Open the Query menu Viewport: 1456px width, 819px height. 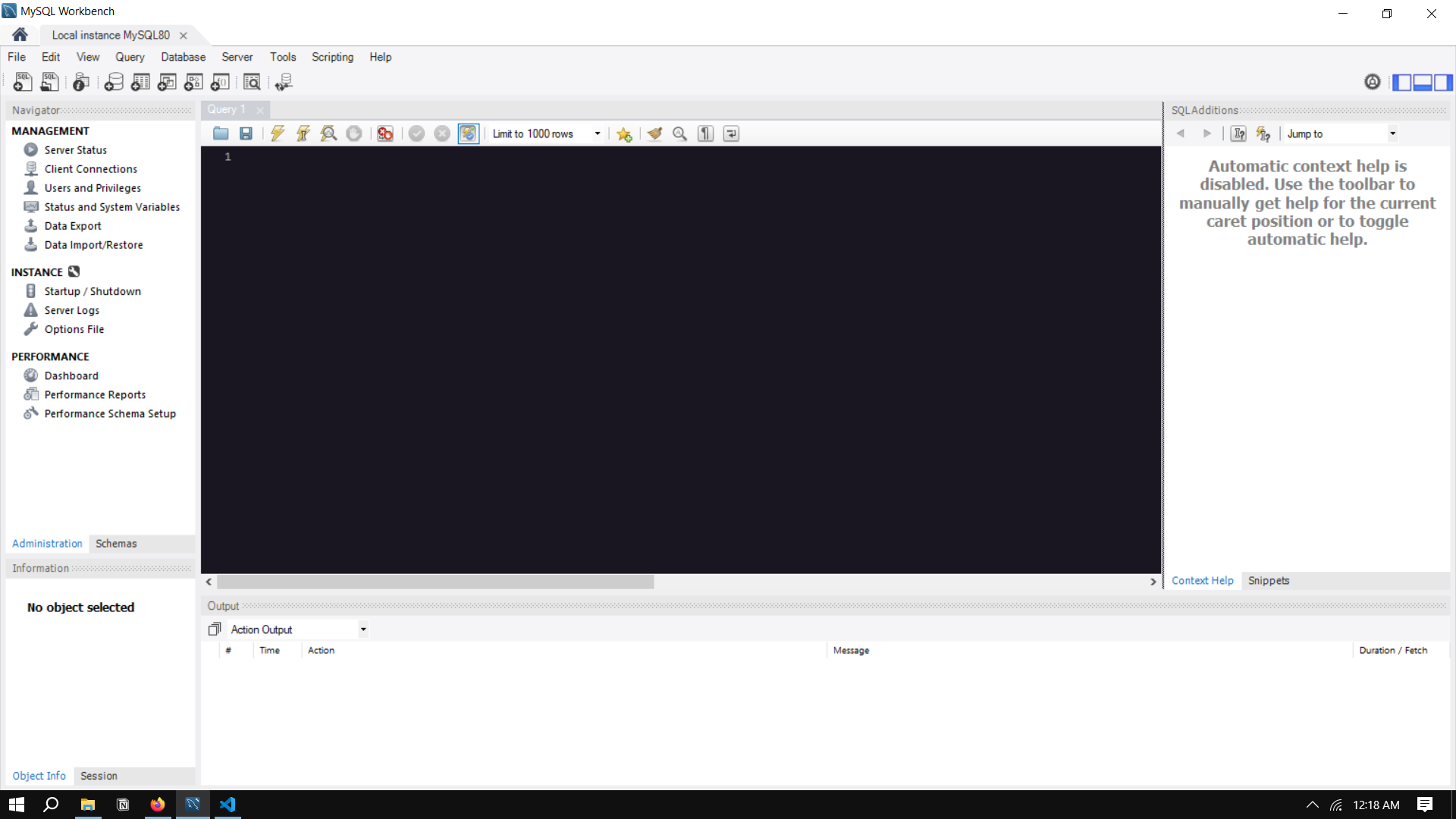pos(130,57)
